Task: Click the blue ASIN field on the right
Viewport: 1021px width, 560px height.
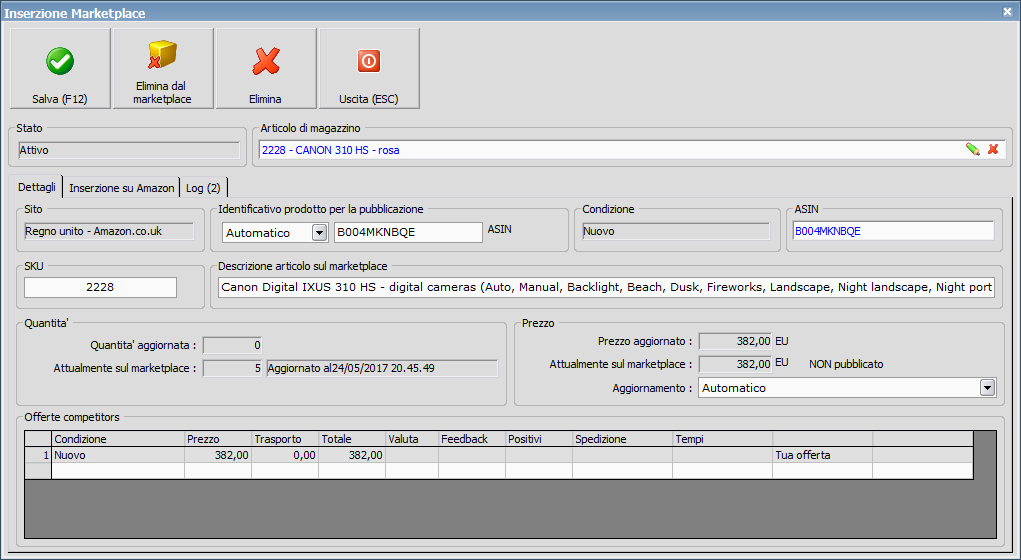Action: pyautogui.click(x=893, y=231)
